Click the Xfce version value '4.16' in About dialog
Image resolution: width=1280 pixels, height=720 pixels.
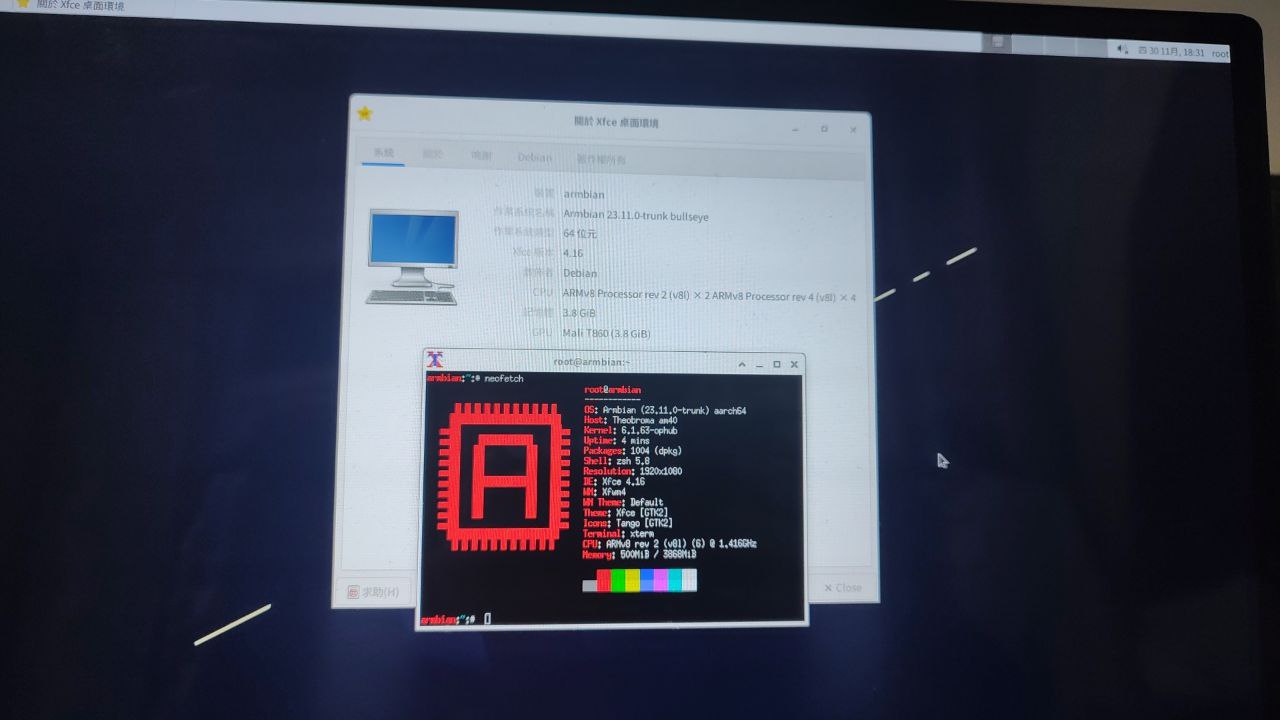(573, 253)
